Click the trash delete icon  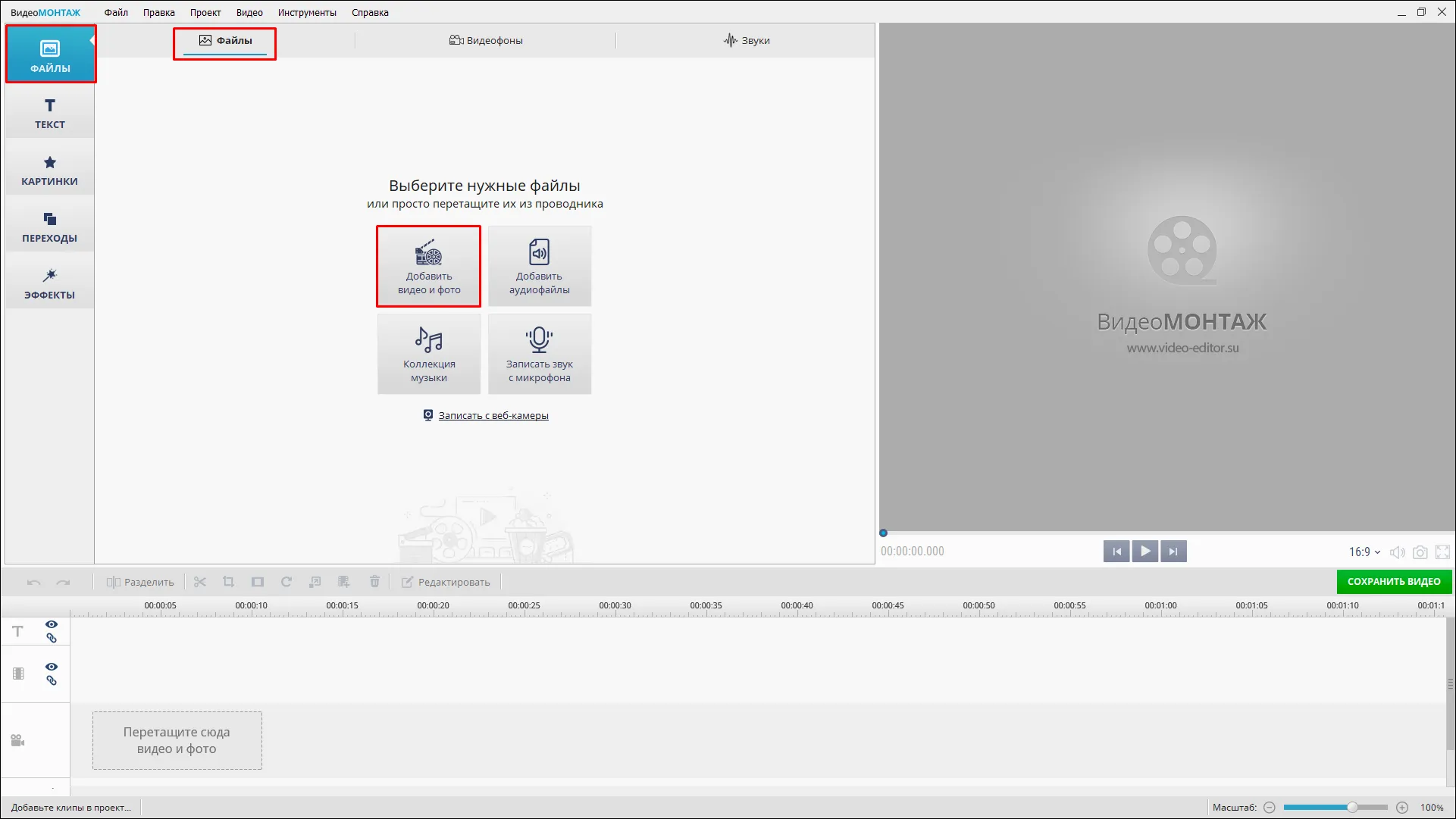click(374, 582)
